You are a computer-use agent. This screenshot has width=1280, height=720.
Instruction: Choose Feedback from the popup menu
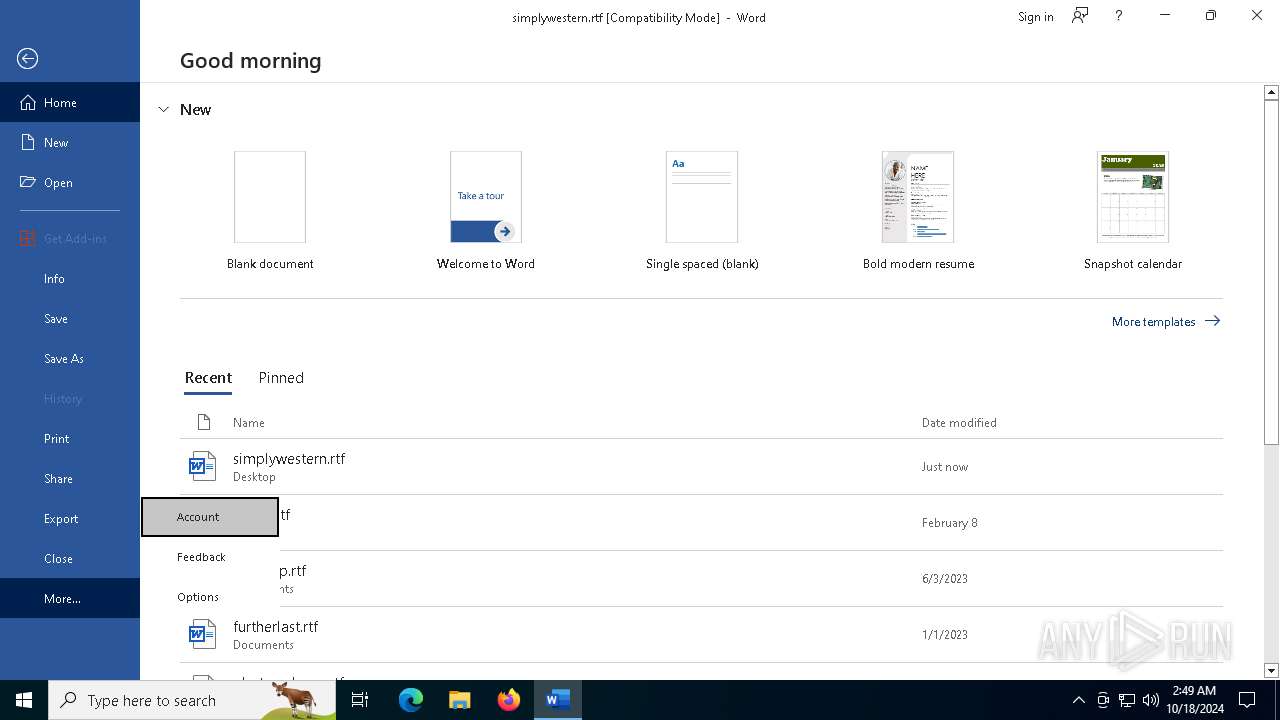coord(210,557)
